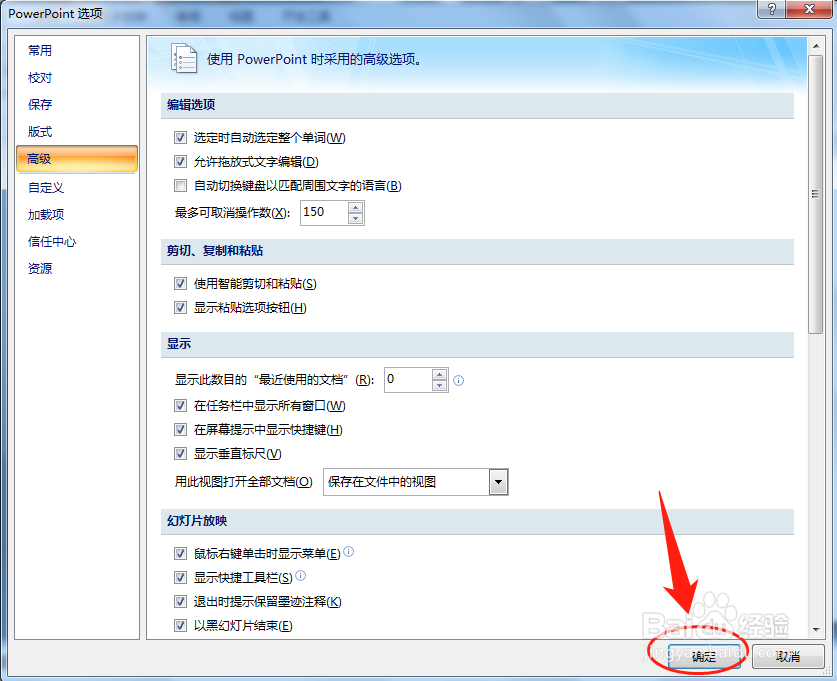Click the 用此视图打开全部文档 label
Screen dimensions: 837x681
click(x=244, y=482)
